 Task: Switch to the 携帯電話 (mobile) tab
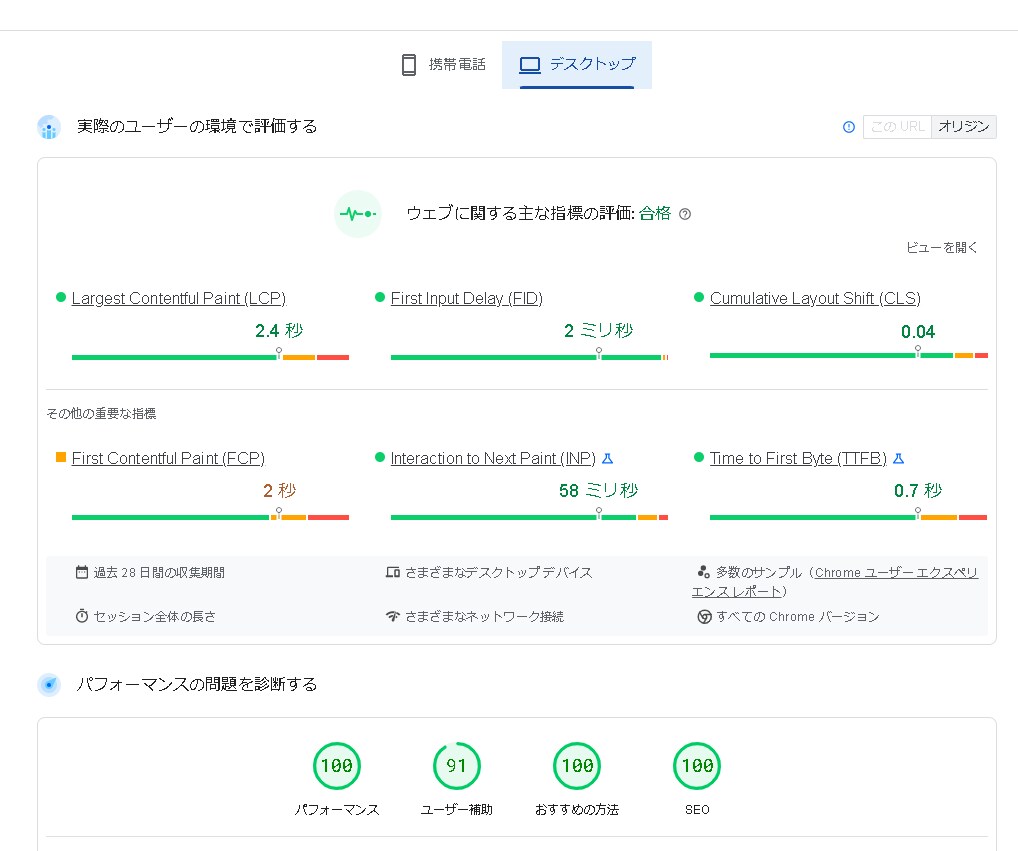point(444,65)
